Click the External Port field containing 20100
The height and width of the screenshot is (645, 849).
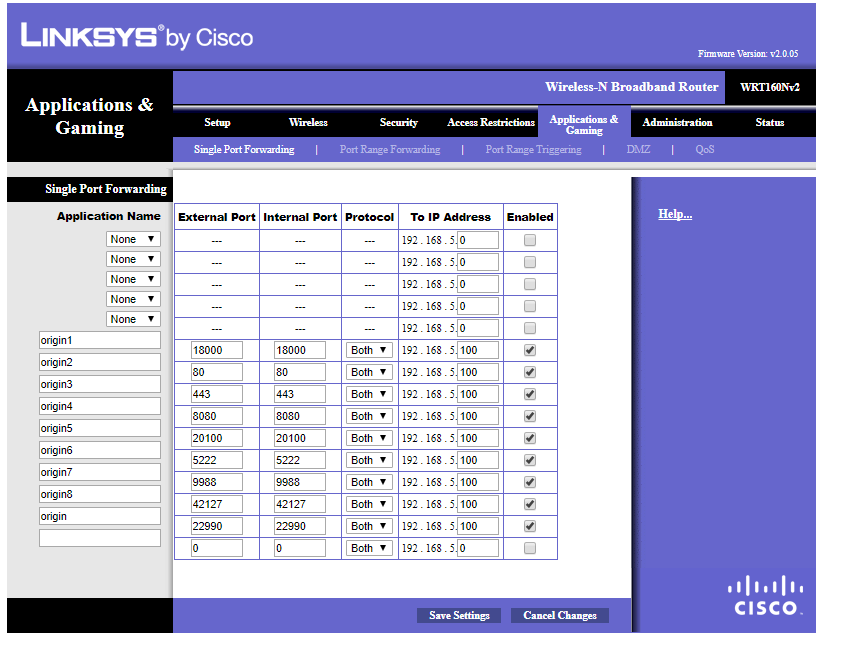click(x=216, y=438)
